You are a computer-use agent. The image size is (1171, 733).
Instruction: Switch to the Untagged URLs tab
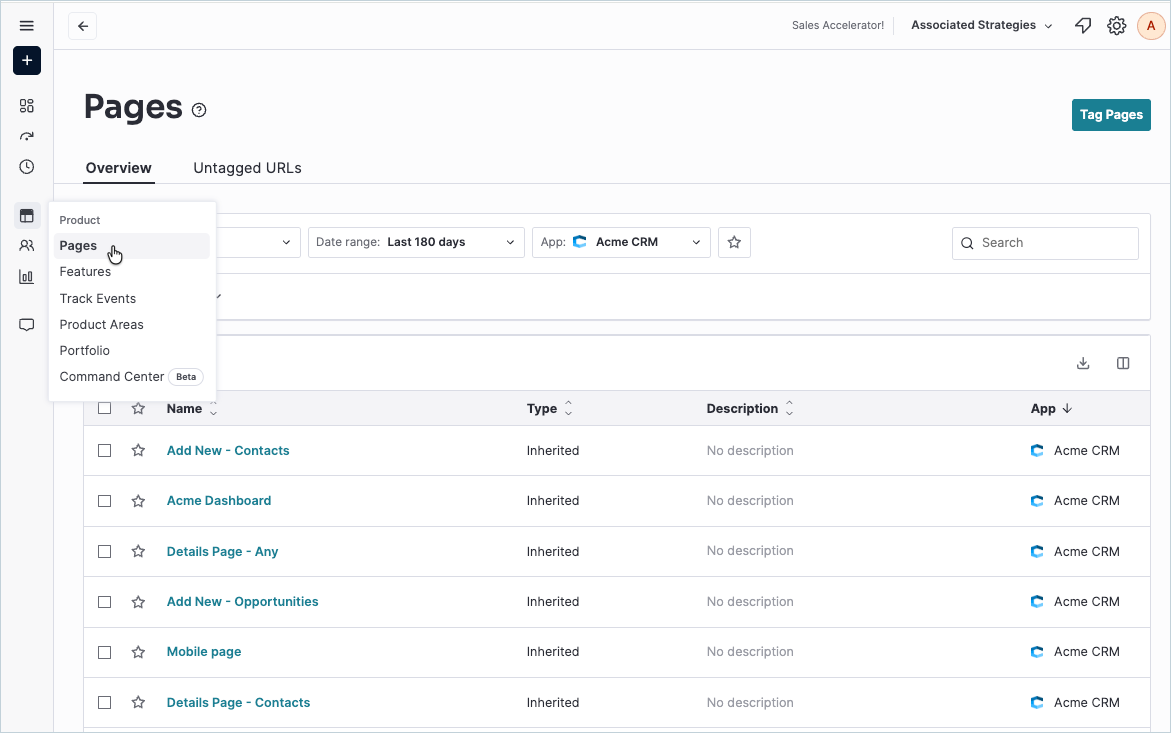pos(247,168)
